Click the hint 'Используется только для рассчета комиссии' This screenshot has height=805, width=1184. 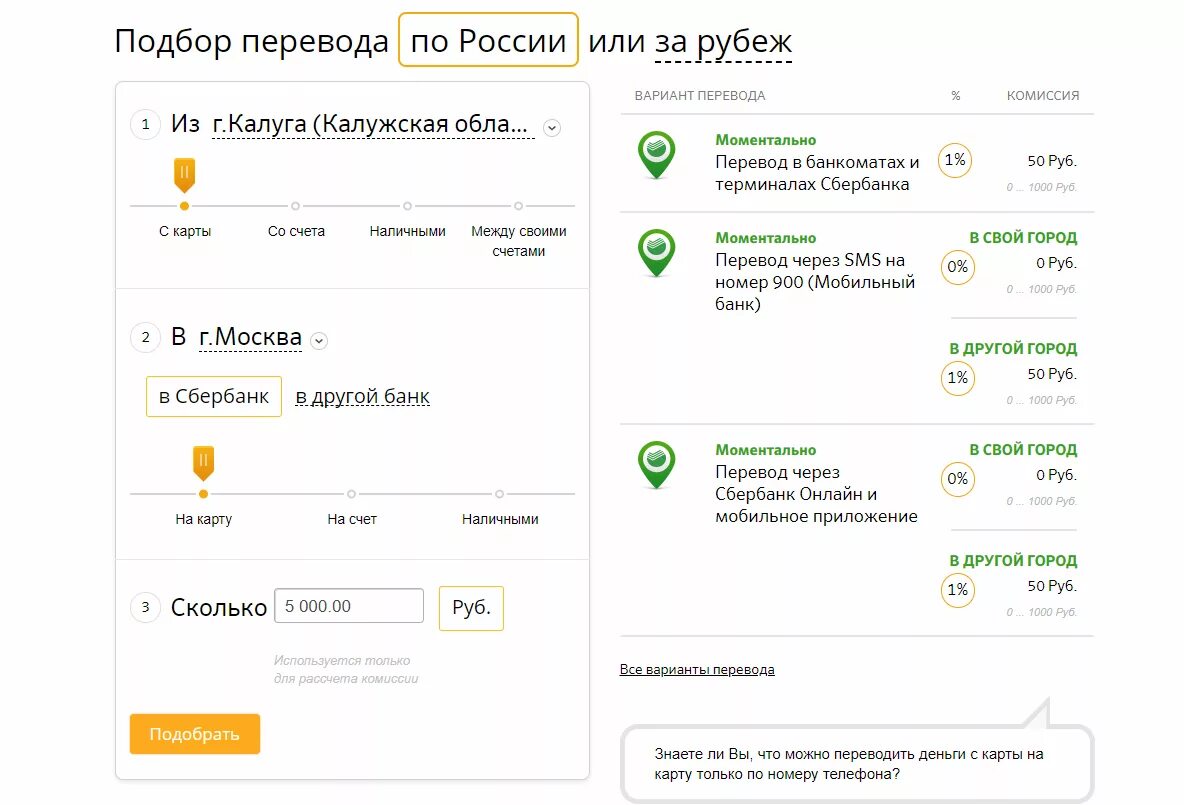pyautogui.click(x=346, y=670)
